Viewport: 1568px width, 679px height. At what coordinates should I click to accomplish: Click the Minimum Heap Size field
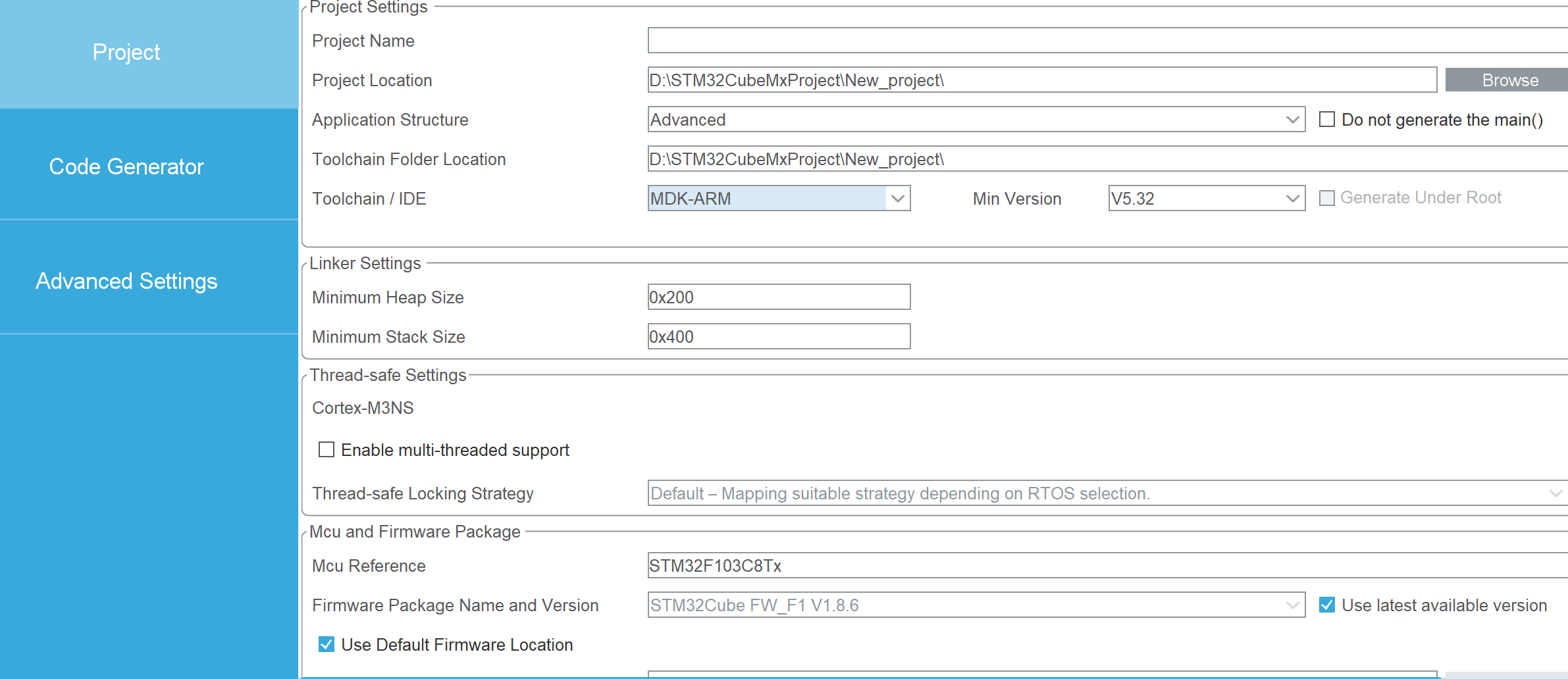tap(779, 297)
